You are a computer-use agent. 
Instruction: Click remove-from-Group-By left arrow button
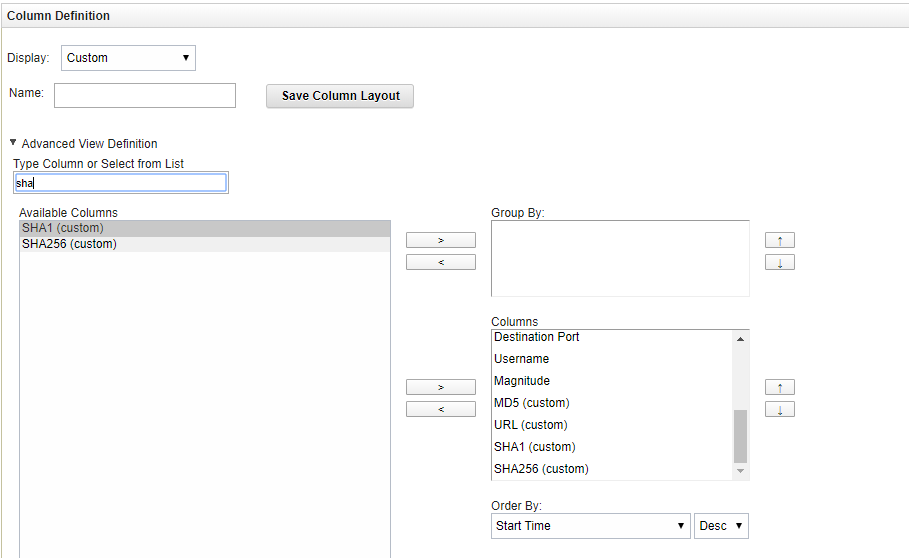pyautogui.click(x=440, y=262)
